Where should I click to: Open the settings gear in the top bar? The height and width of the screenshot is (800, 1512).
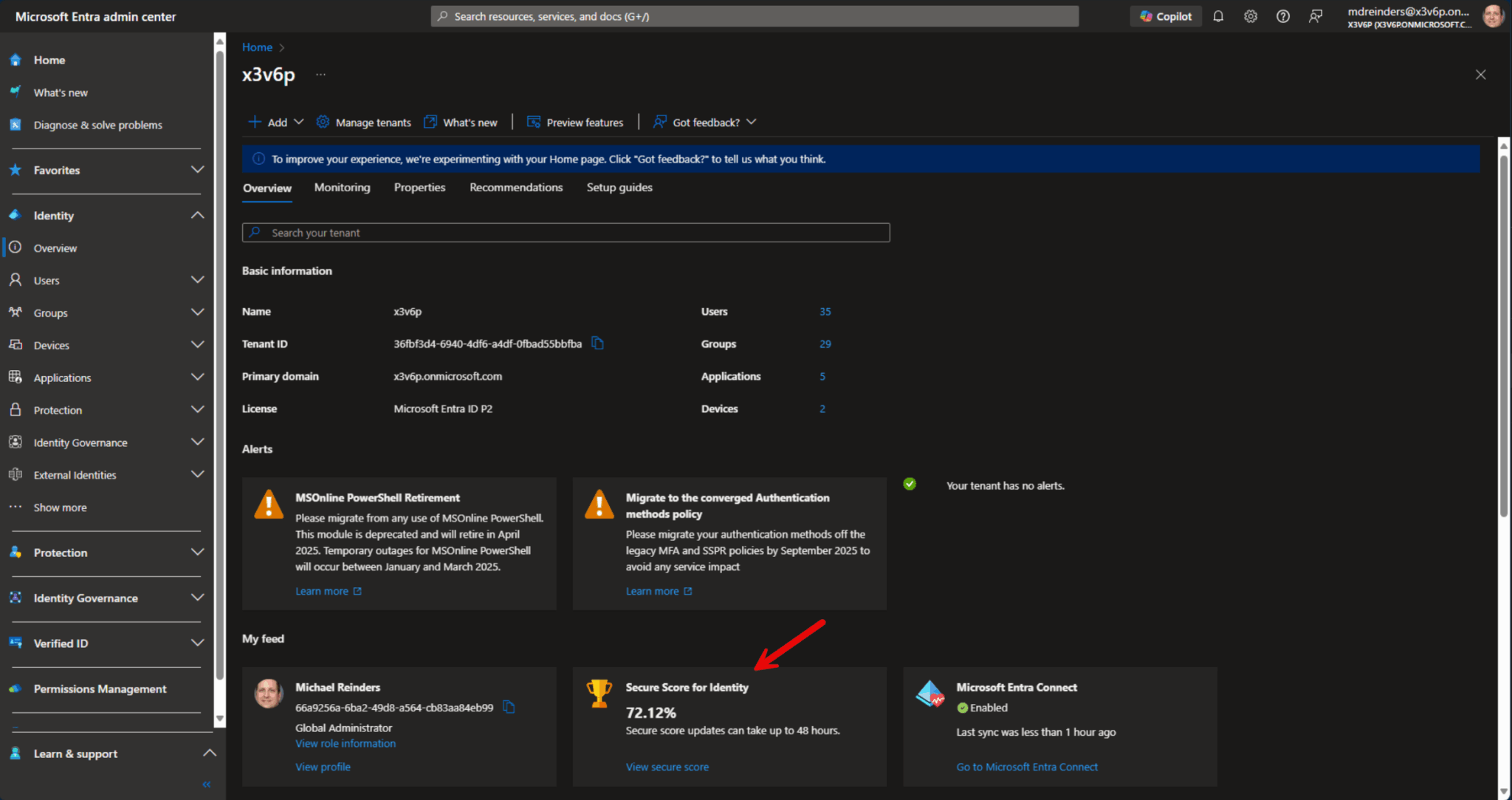1251,16
